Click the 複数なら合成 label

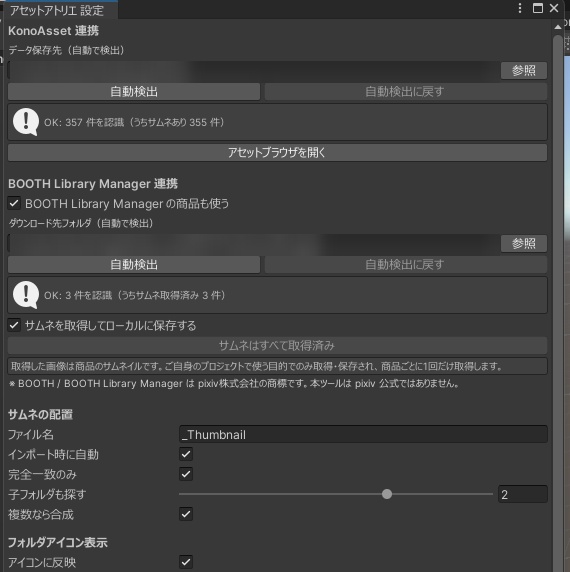click(x=41, y=514)
